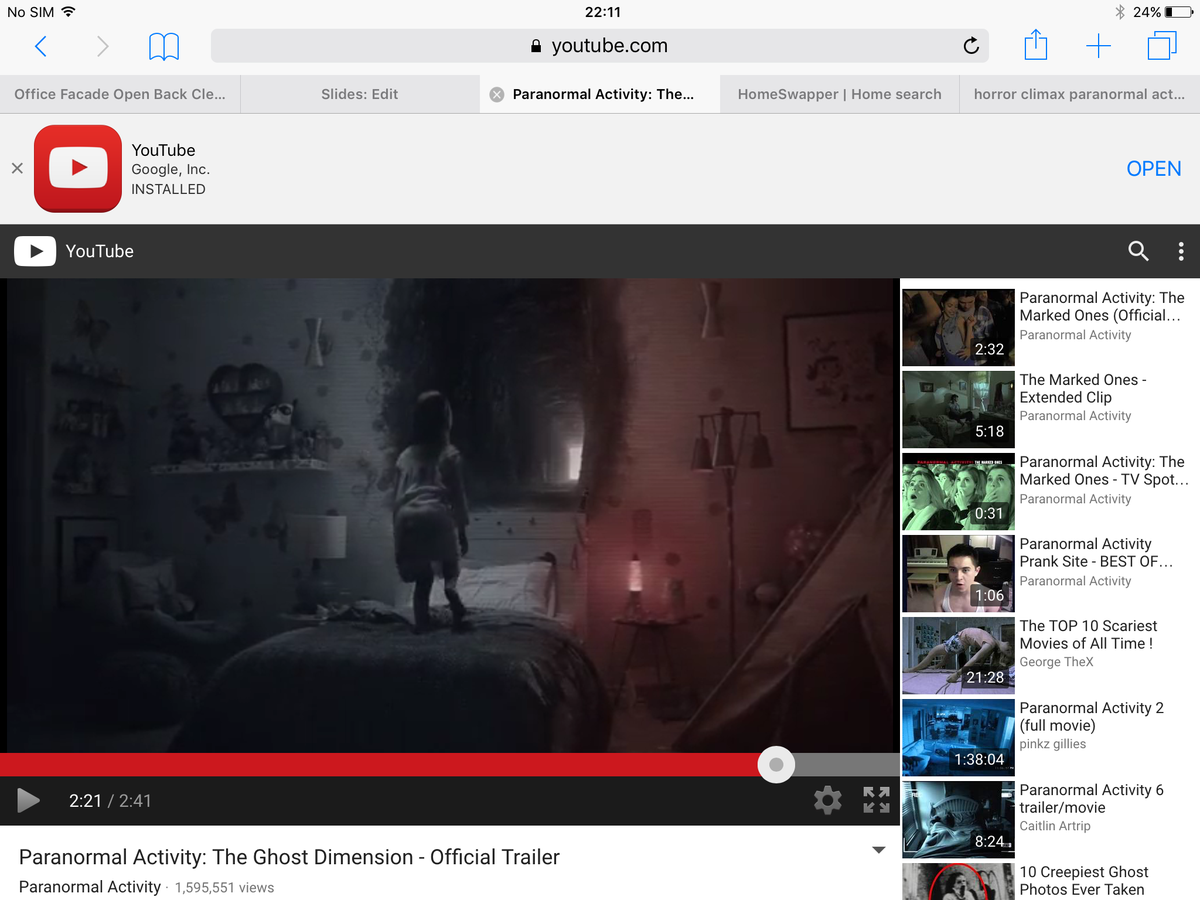Tap the Wi-Fi status icon
The width and height of the screenshot is (1200, 900).
(68, 12)
